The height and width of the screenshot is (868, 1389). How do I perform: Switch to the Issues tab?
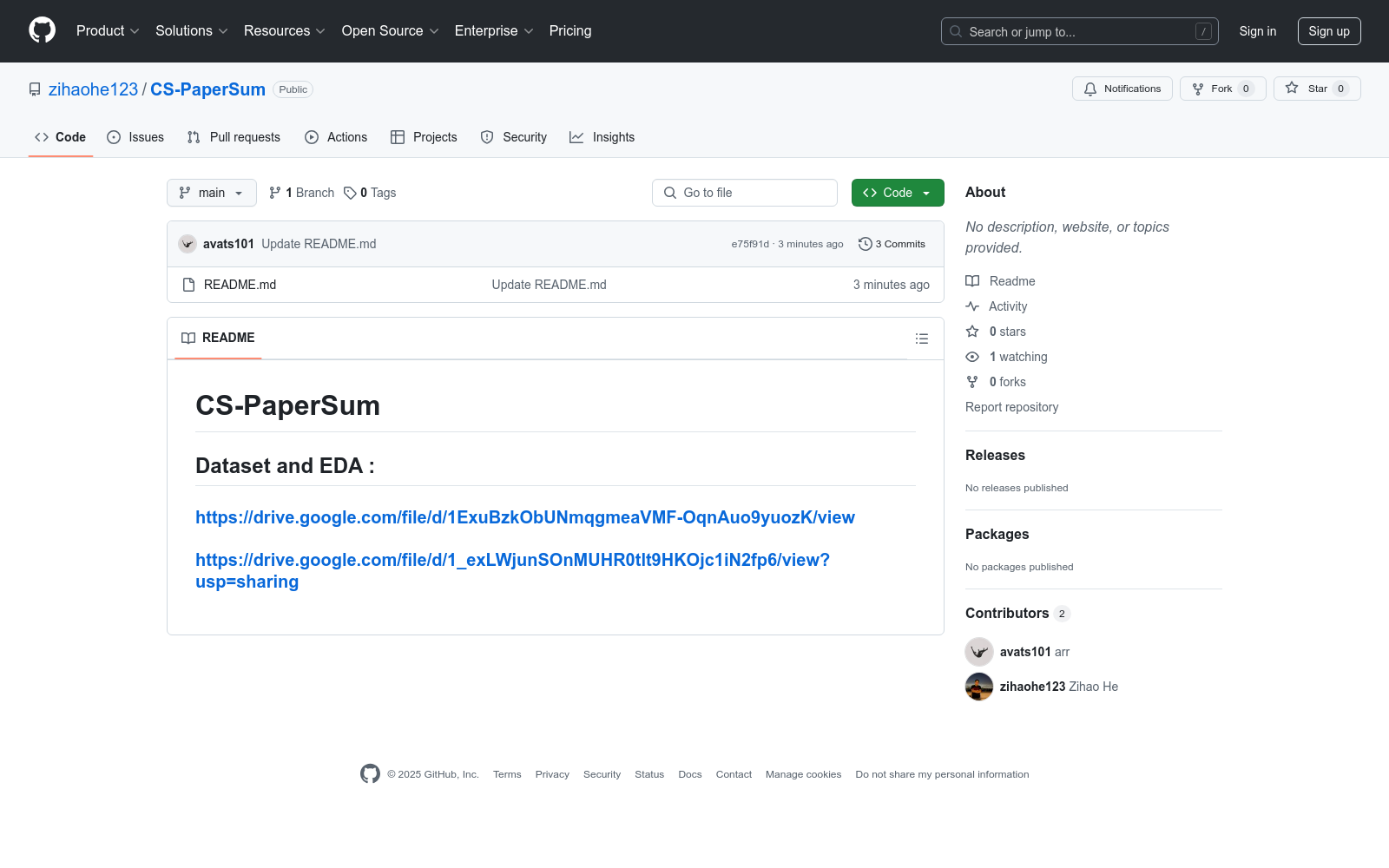point(135,137)
